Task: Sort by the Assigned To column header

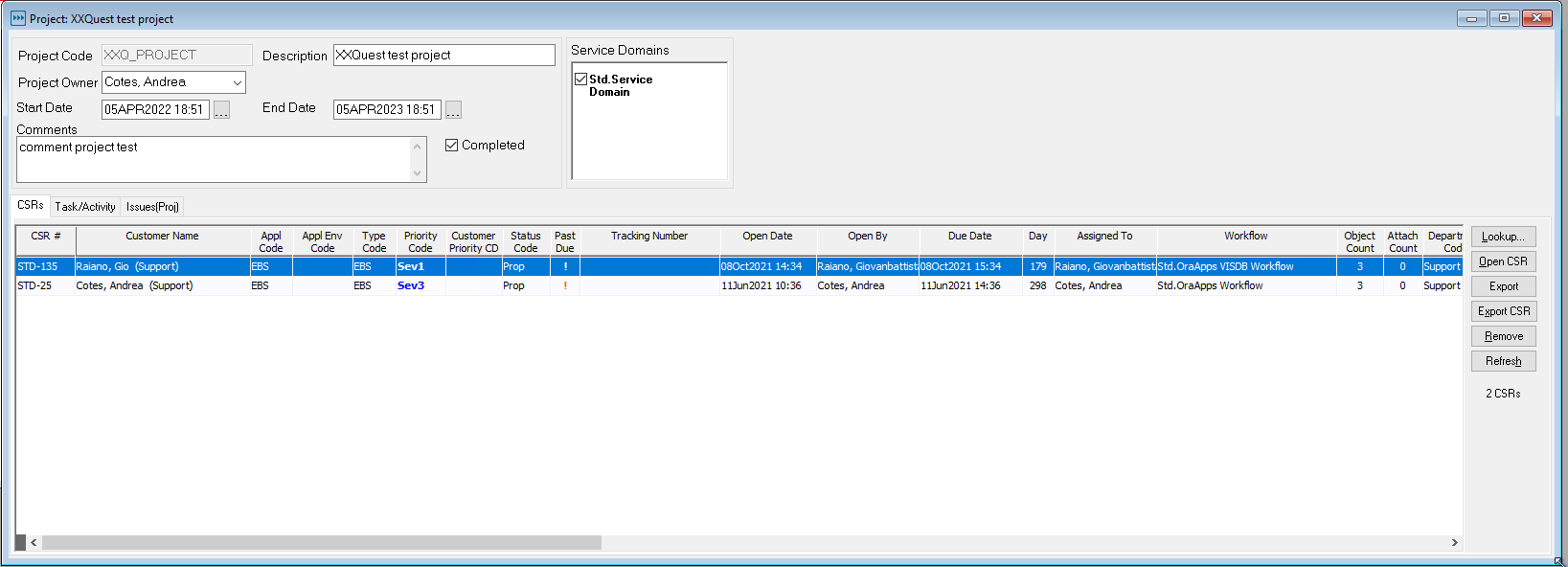Action: tap(1104, 241)
